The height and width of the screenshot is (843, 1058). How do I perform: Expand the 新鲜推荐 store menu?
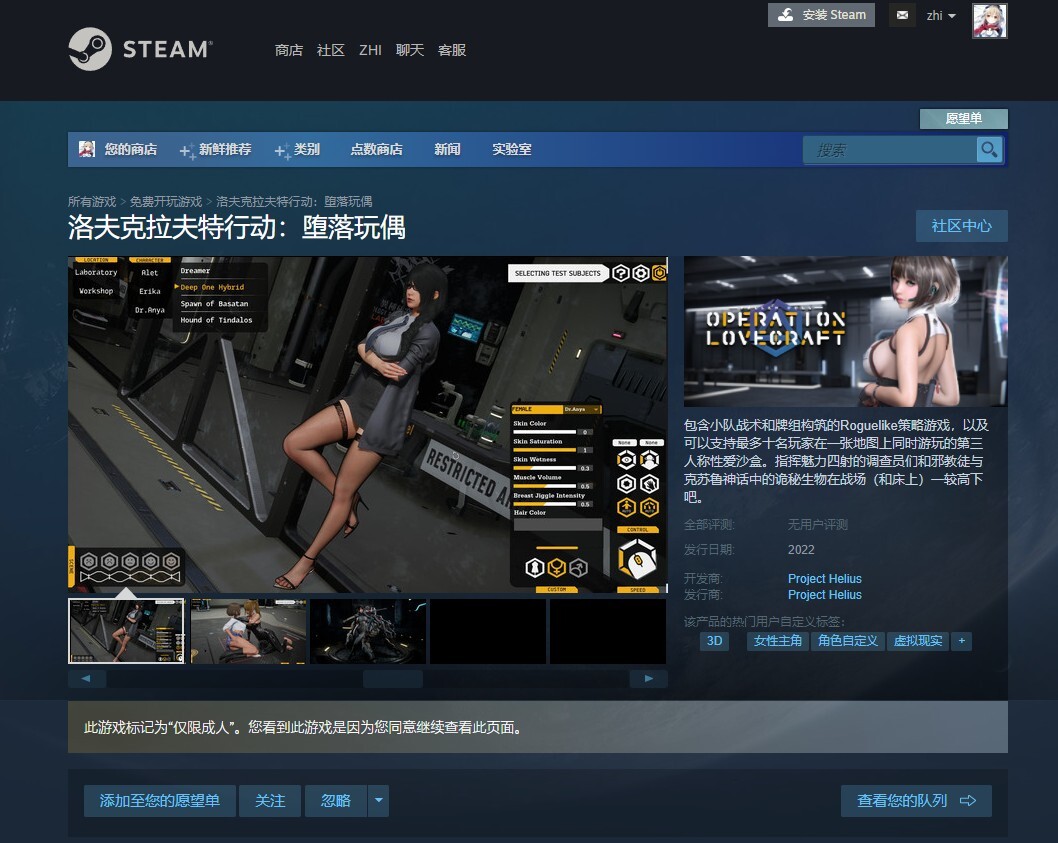(216, 149)
